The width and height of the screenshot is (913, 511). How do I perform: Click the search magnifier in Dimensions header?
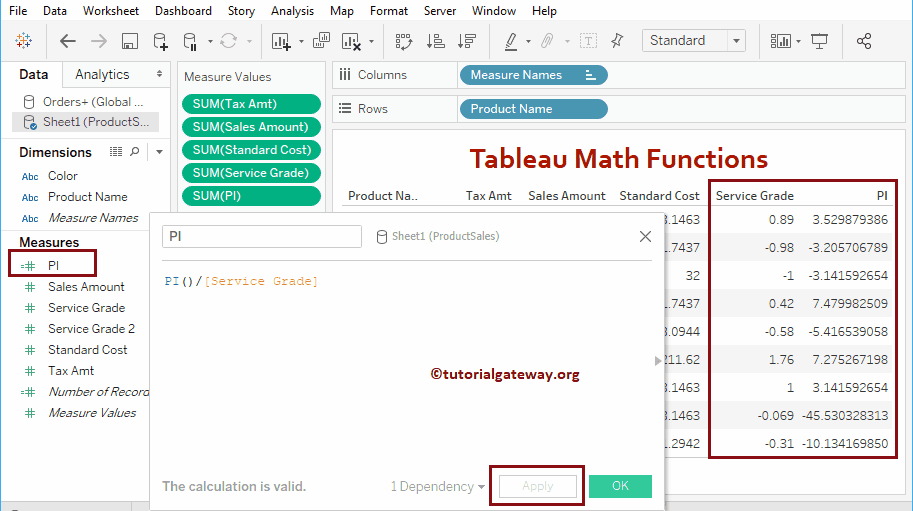135,152
